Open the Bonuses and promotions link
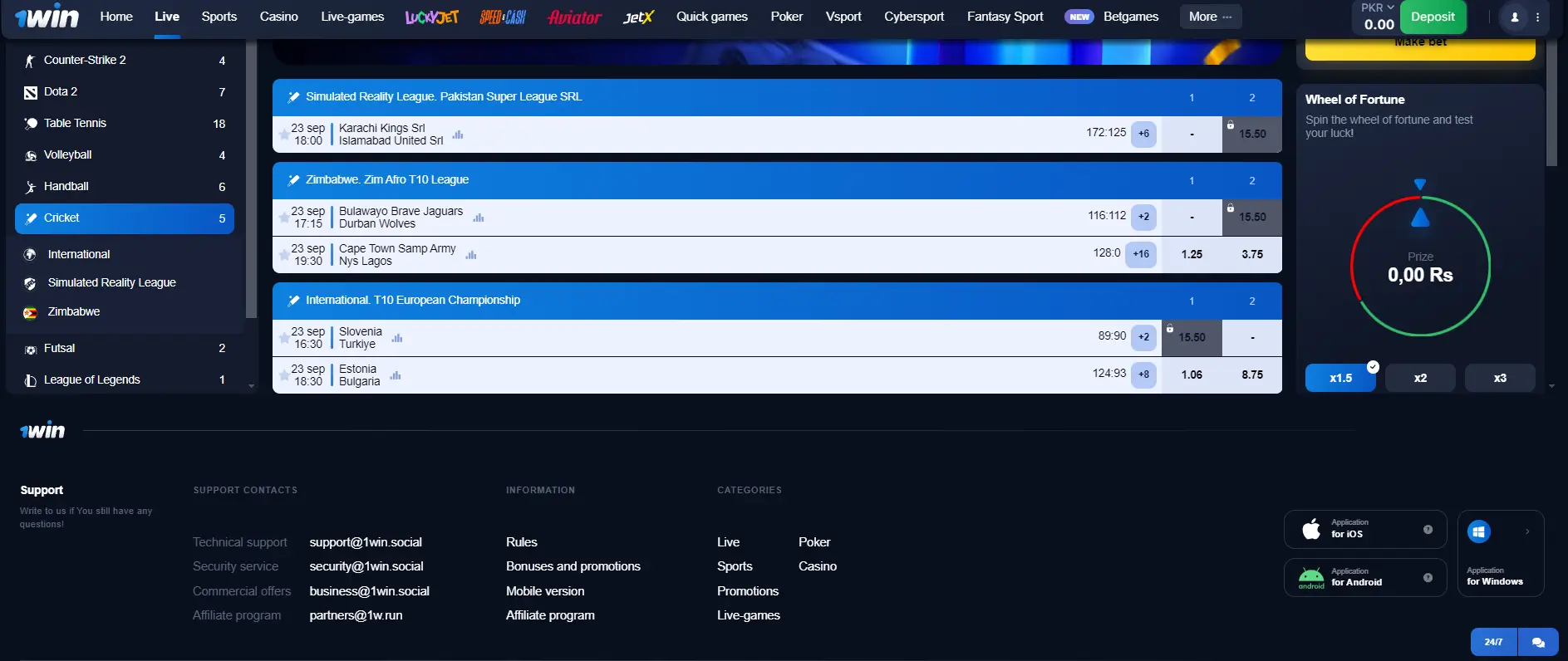 (573, 566)
